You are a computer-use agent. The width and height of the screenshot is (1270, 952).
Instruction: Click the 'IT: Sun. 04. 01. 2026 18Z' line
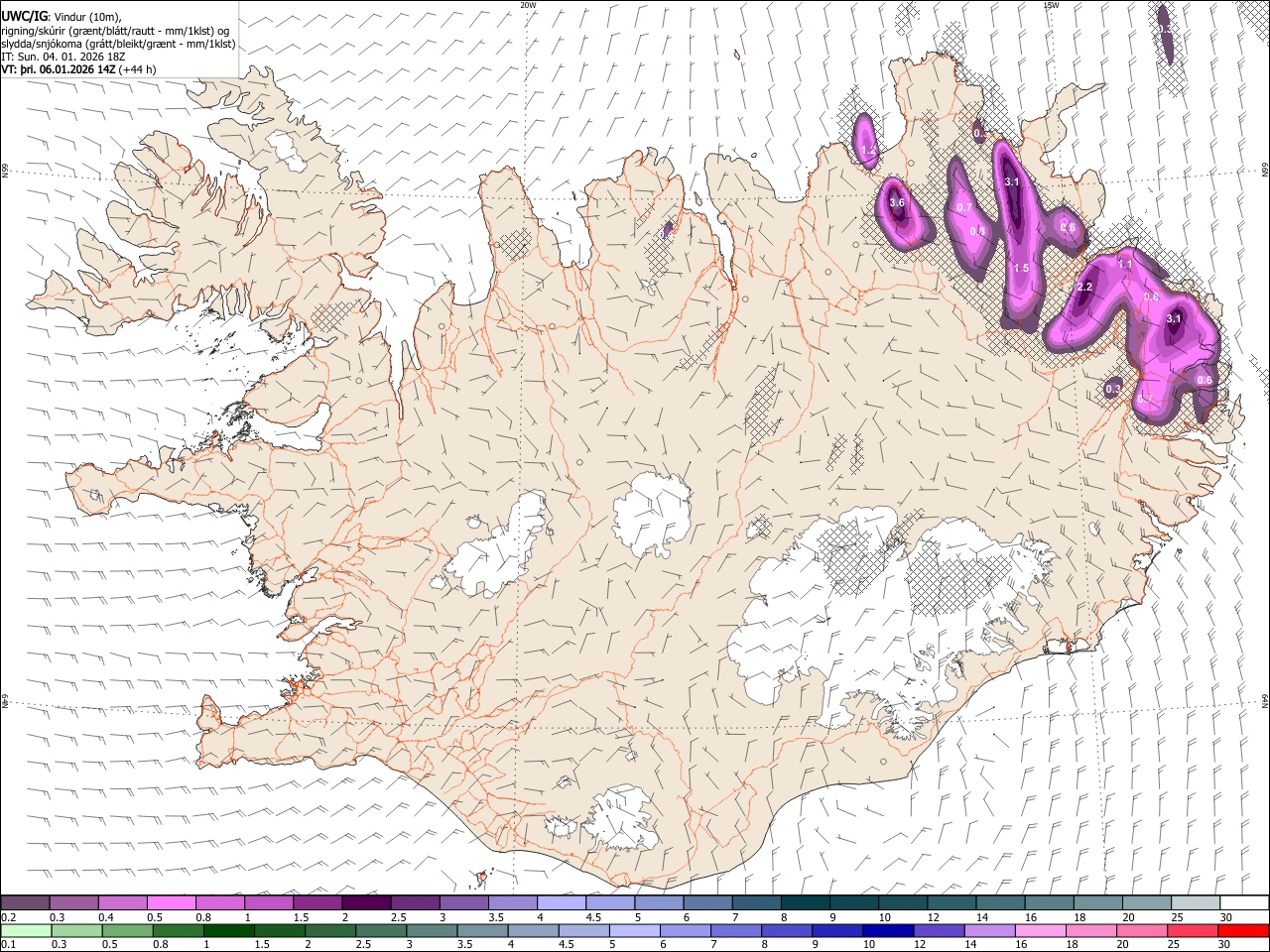65,57
